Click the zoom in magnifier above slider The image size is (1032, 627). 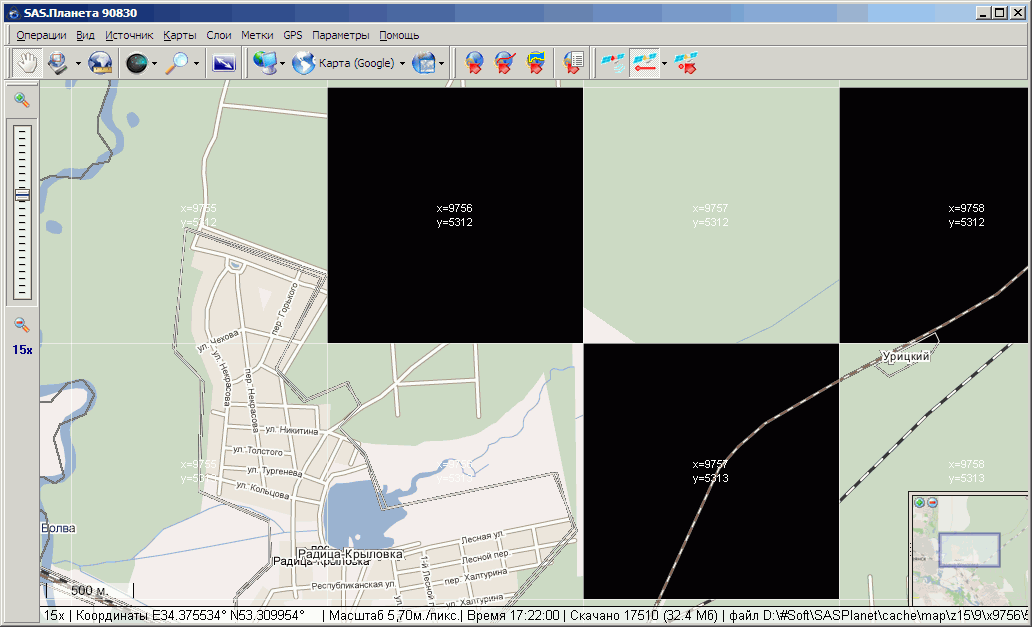22,100
